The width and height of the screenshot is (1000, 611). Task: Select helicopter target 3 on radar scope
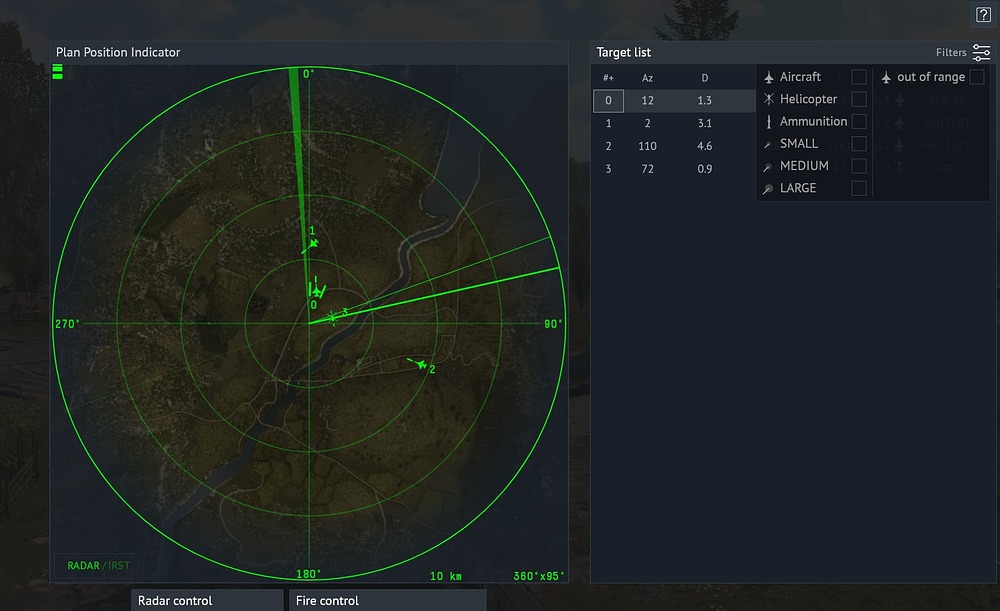332,317
